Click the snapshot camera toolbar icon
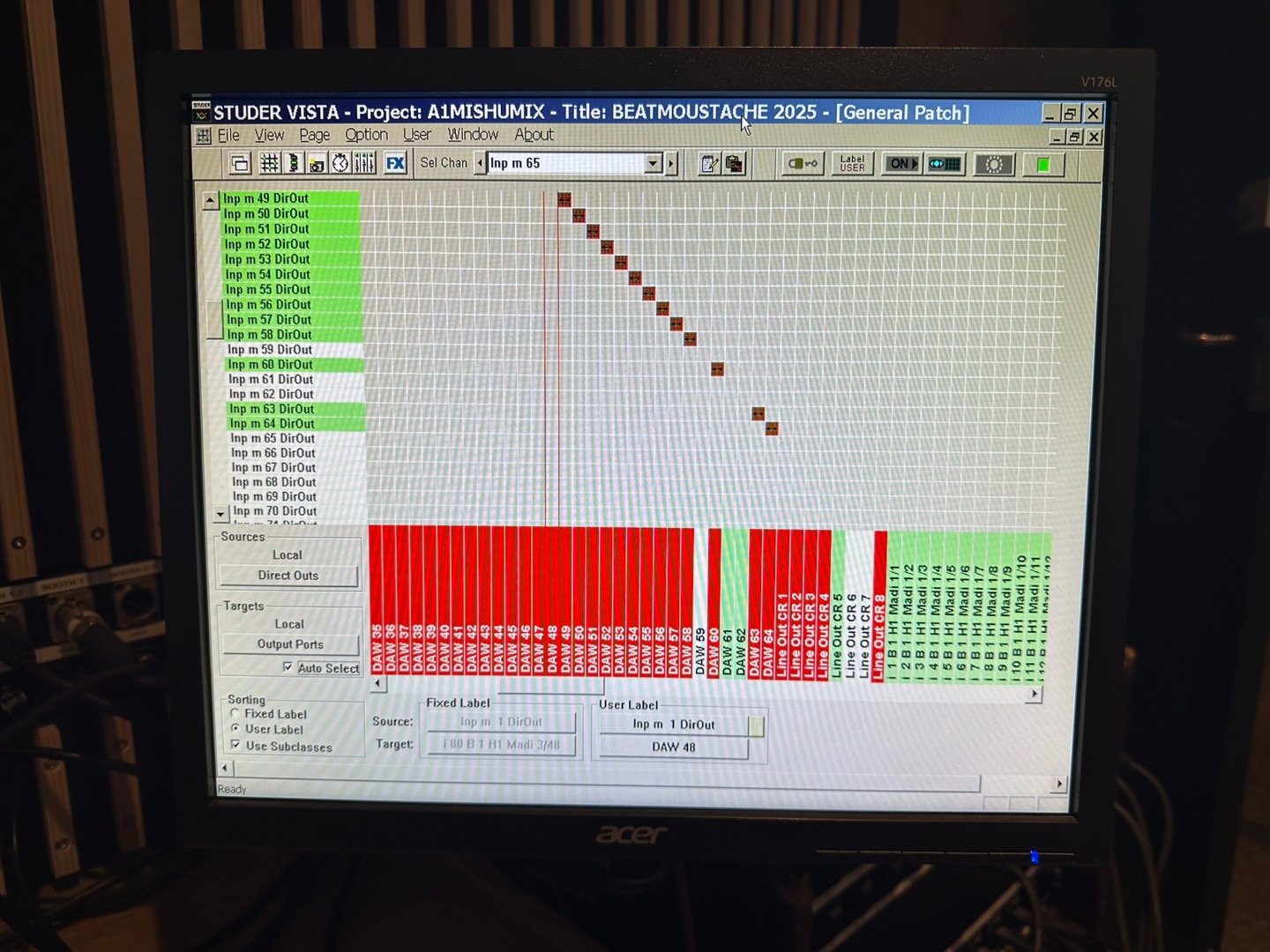 pos(317,163)
